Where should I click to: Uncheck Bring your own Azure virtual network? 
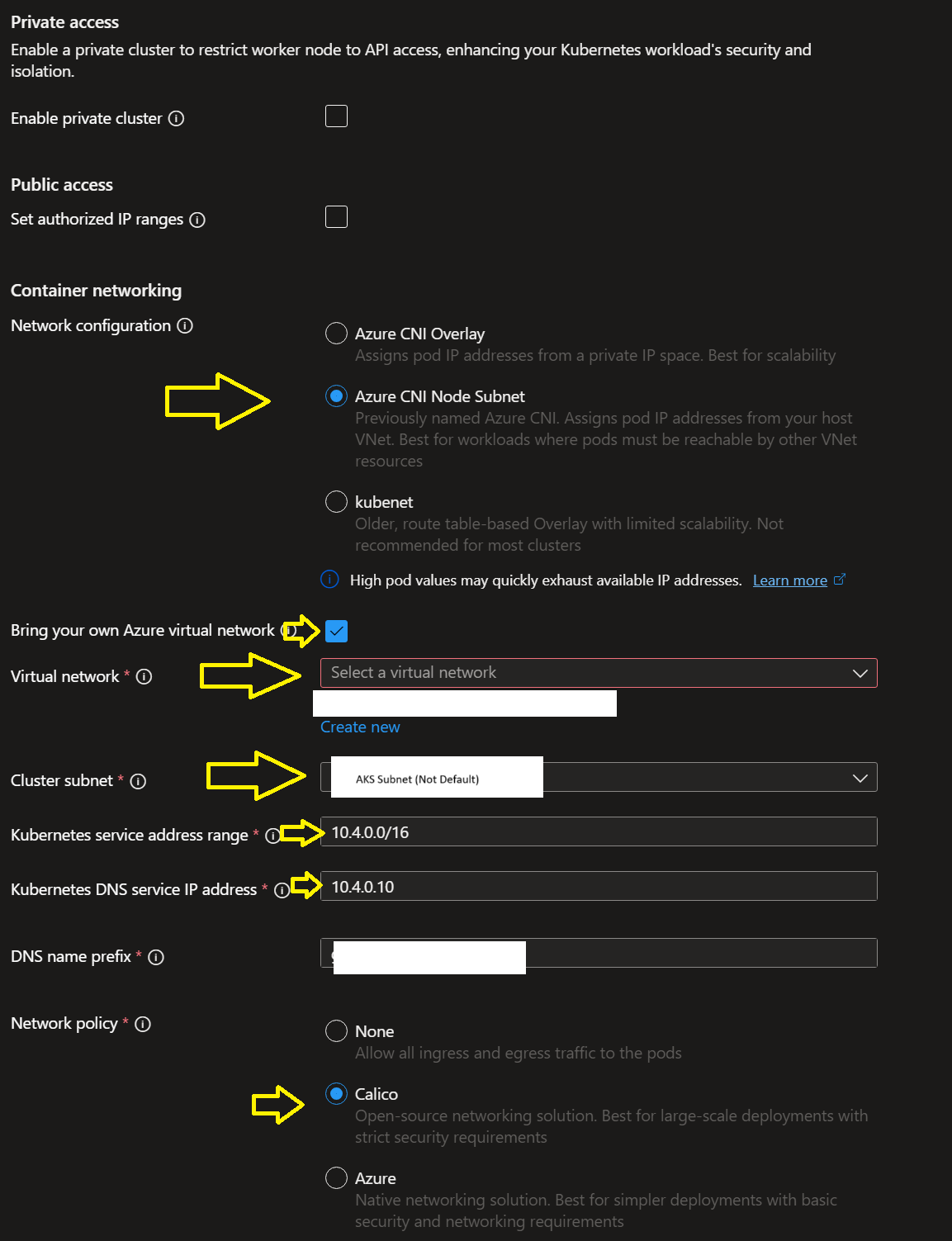336,632
